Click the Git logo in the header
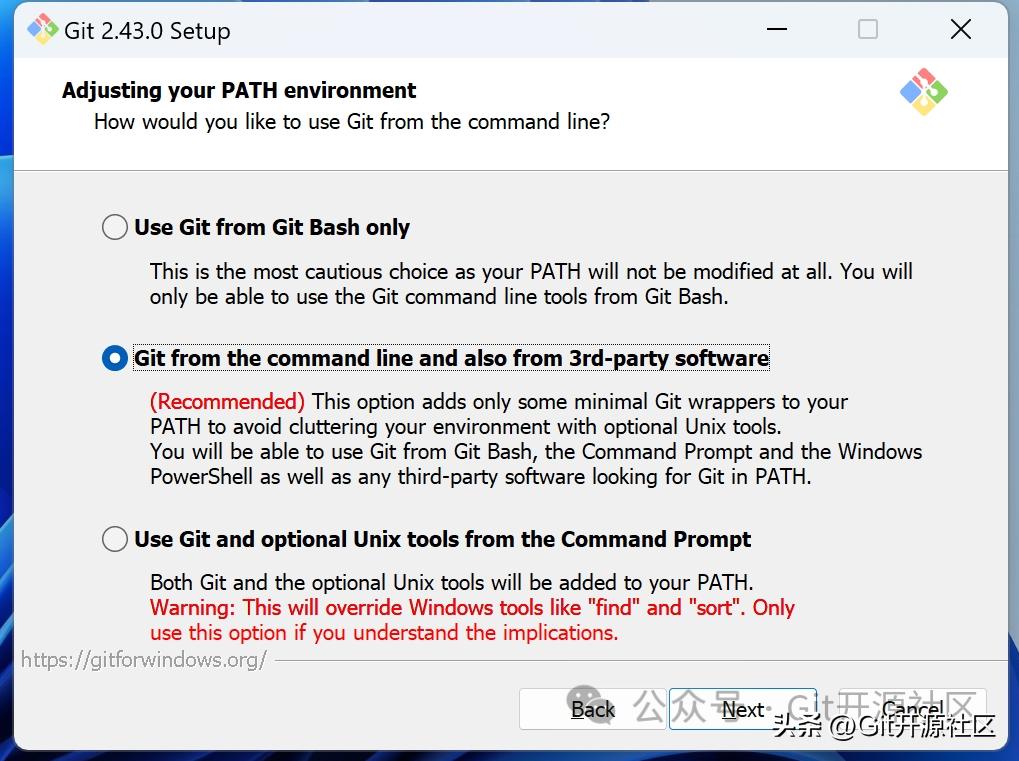The image size is (1019, 761). point(923,92)
